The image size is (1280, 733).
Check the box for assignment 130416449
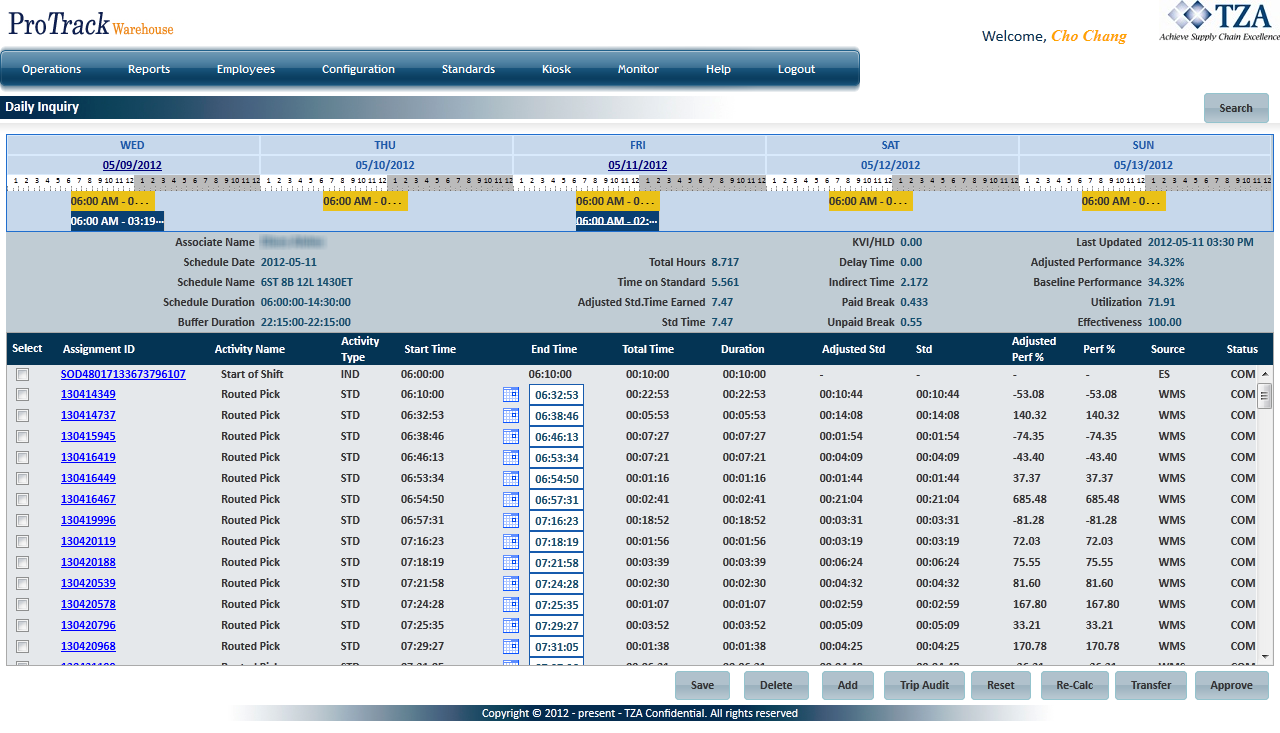click(x=22, y=479)
